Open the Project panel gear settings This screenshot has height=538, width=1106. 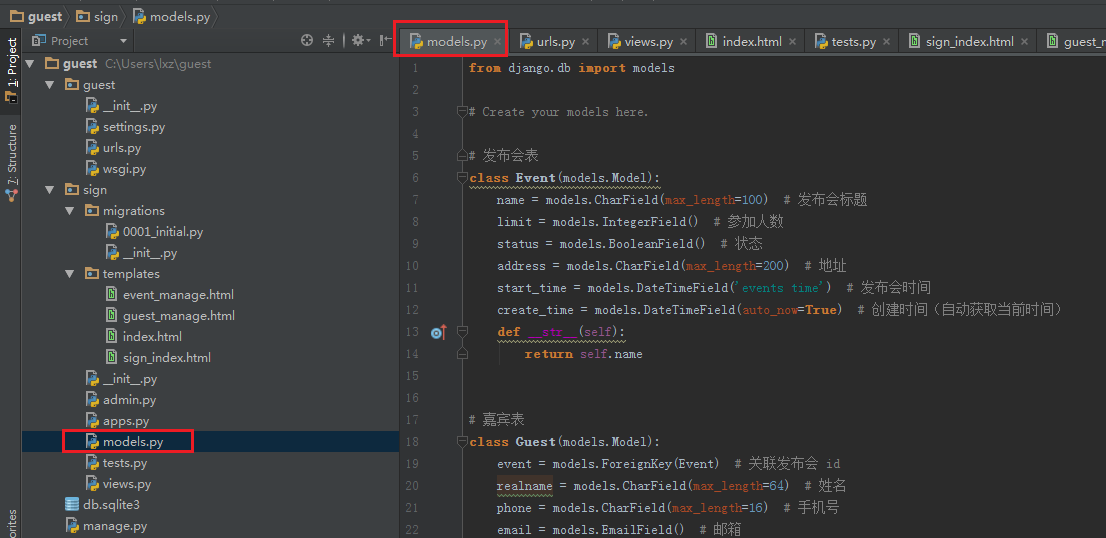point(360,41)
